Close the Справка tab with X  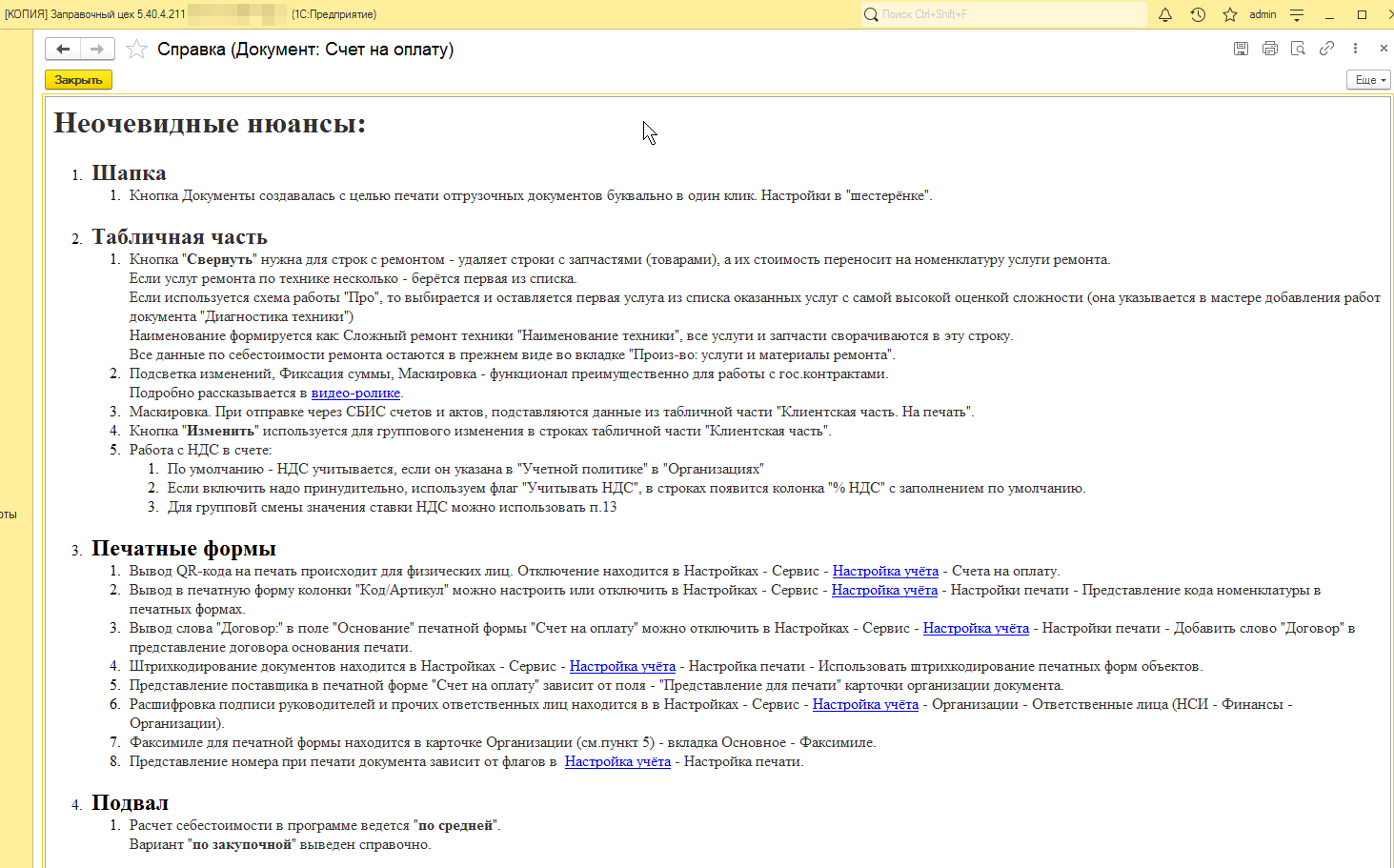(1384, 49)
